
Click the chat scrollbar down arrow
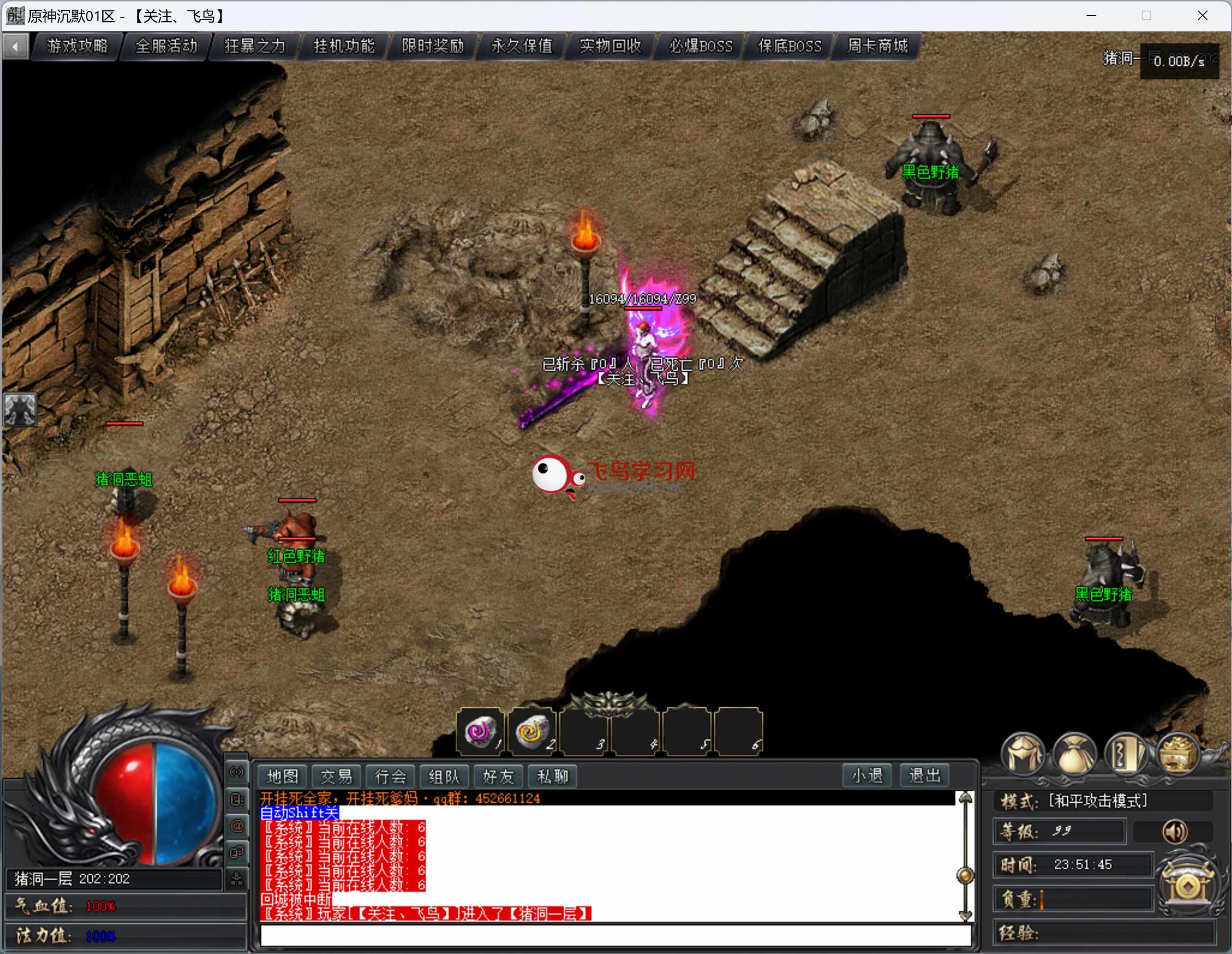click(x=965, y=916)
